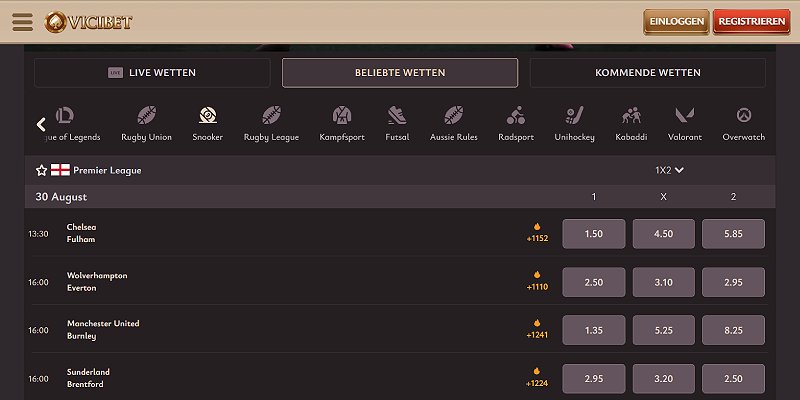Open the Valorant category icon

[x=684, y=114]
